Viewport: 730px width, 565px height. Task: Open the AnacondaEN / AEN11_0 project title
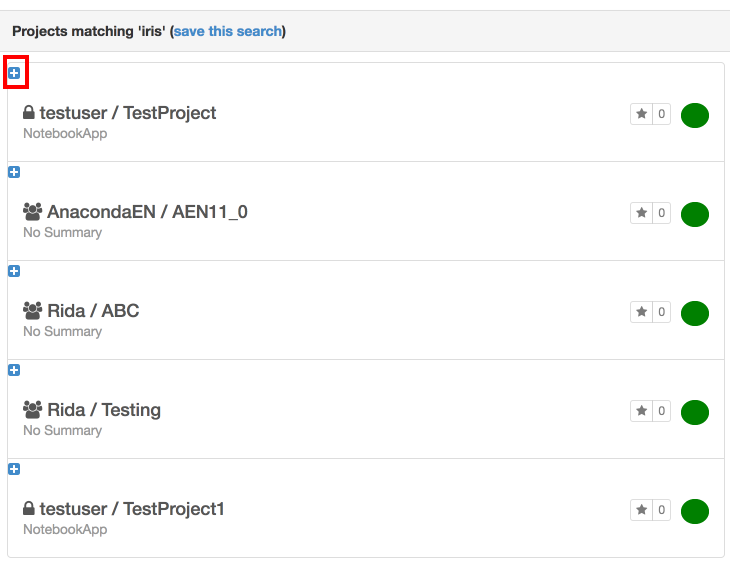point(148,212)
